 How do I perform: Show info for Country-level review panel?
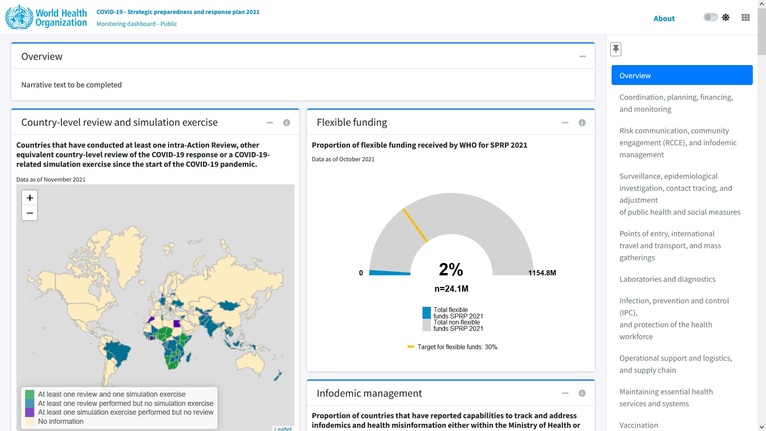click(287, 123)
